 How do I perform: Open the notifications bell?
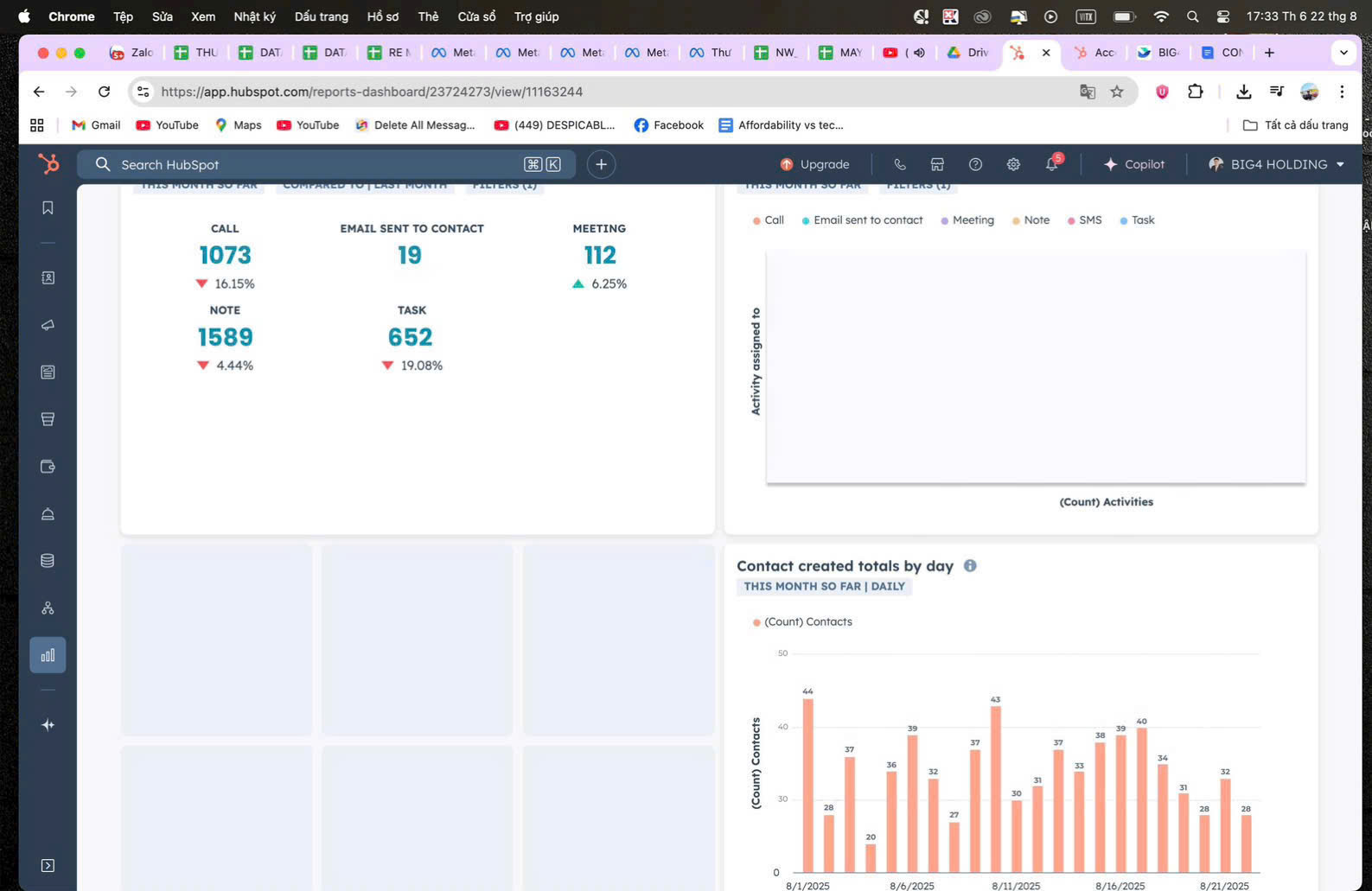(1052, 164)
